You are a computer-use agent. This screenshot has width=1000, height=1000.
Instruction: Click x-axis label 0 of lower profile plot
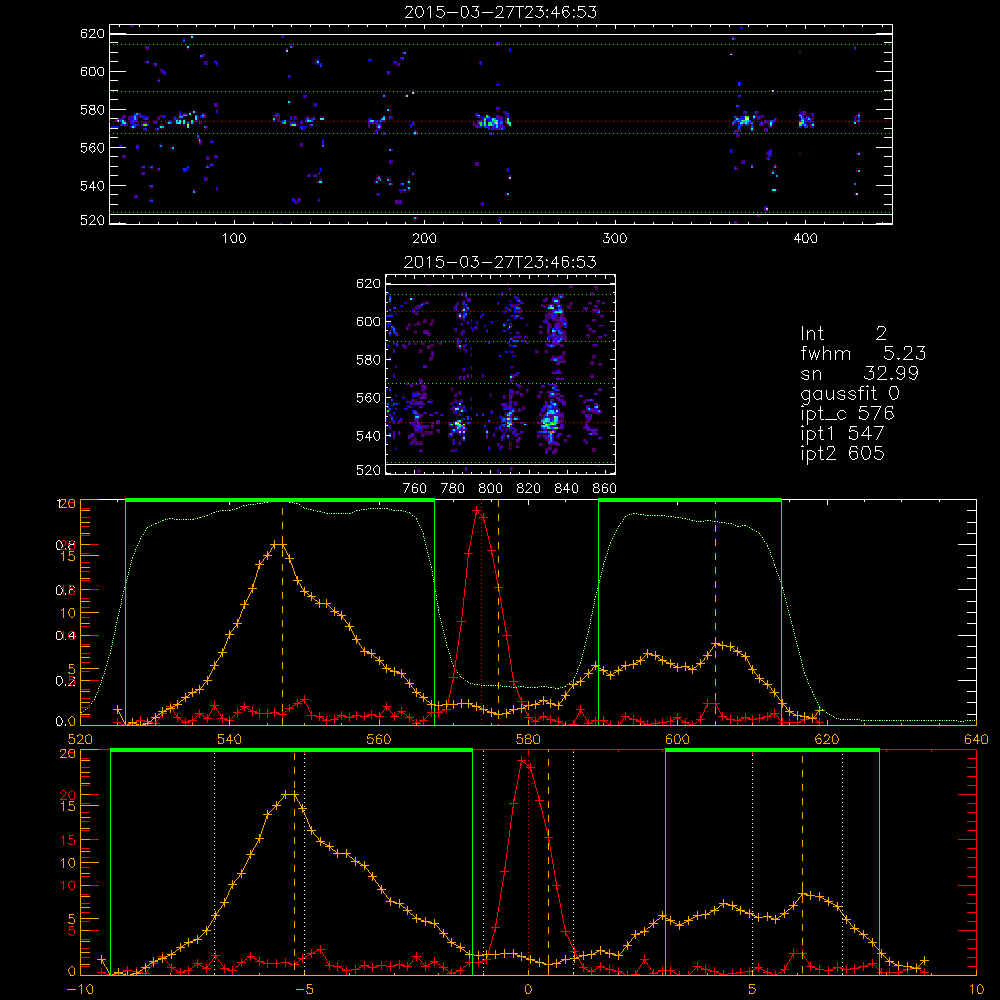[x=528, y=990]
